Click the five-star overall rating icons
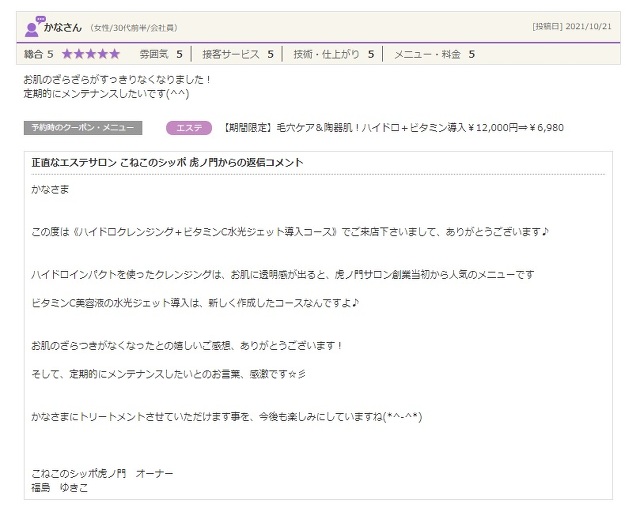Screen dimensions: 640x515 tap(91, 54)
